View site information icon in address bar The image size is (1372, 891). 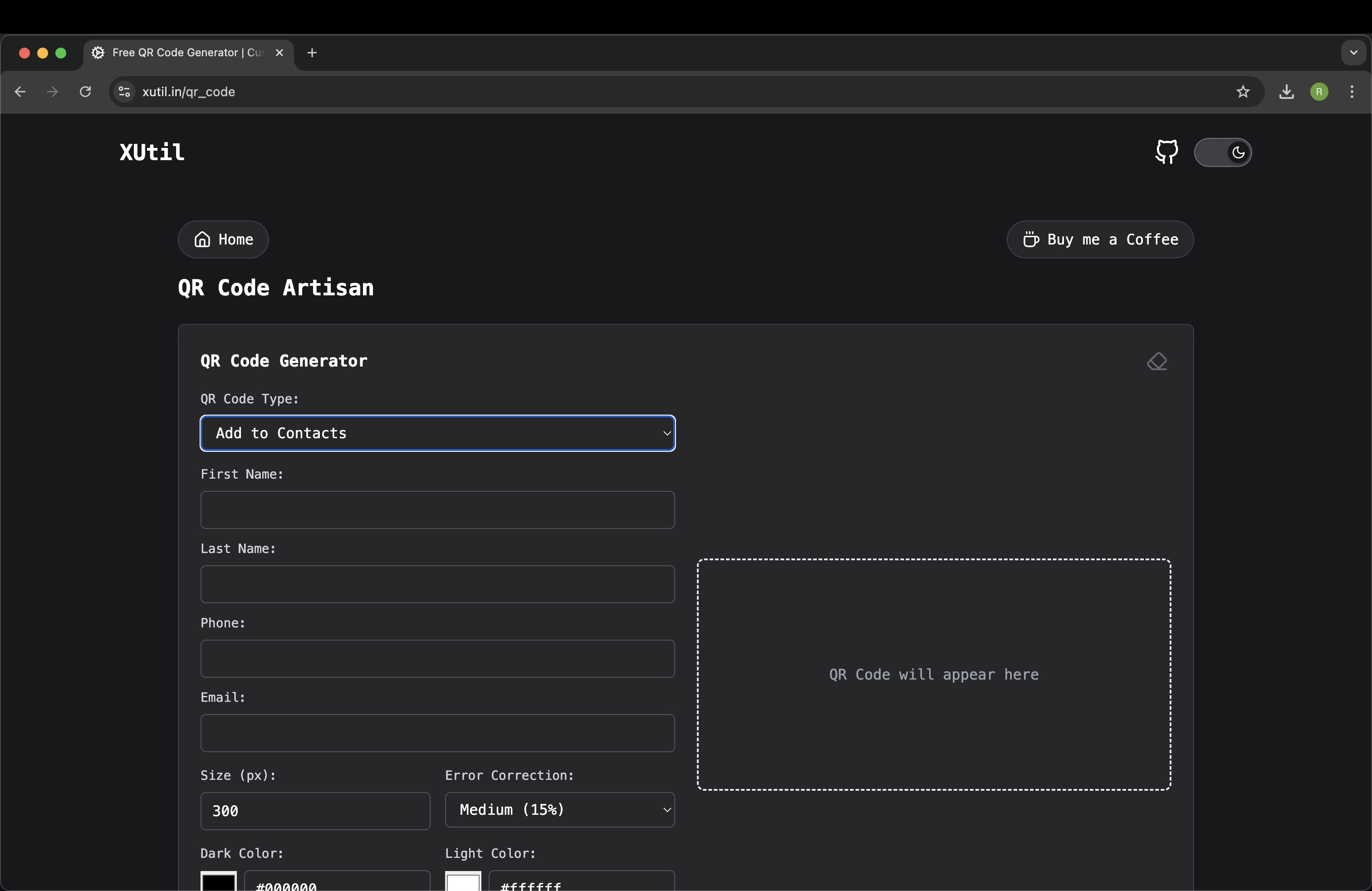click(x=124, y=92)
